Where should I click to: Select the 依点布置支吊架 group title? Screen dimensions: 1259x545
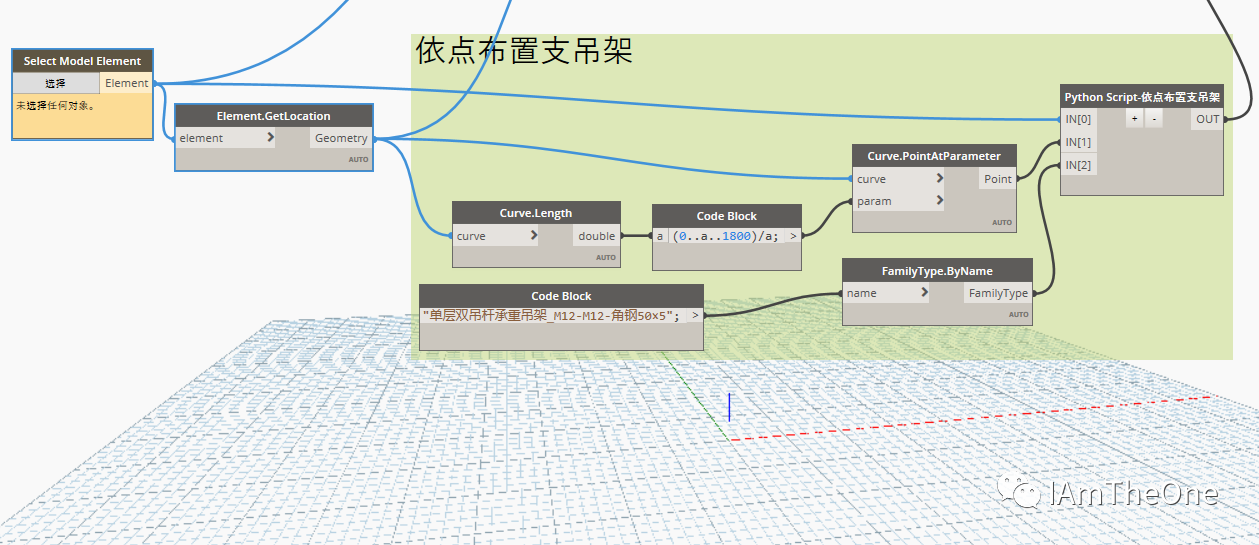pyautogui.click(x=524, y=51)
